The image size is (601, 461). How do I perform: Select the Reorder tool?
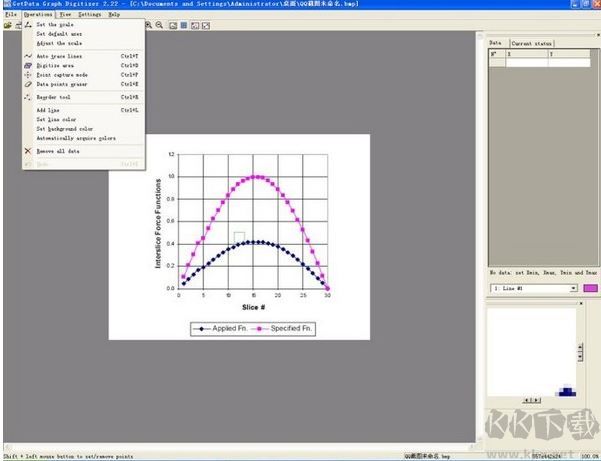tap(53, 98)
